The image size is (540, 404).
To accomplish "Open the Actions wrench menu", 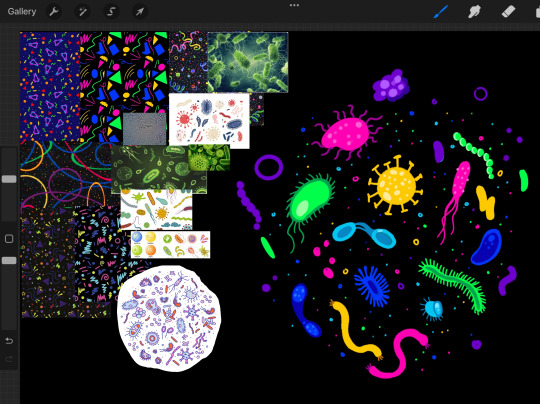I will pos(54,12).
